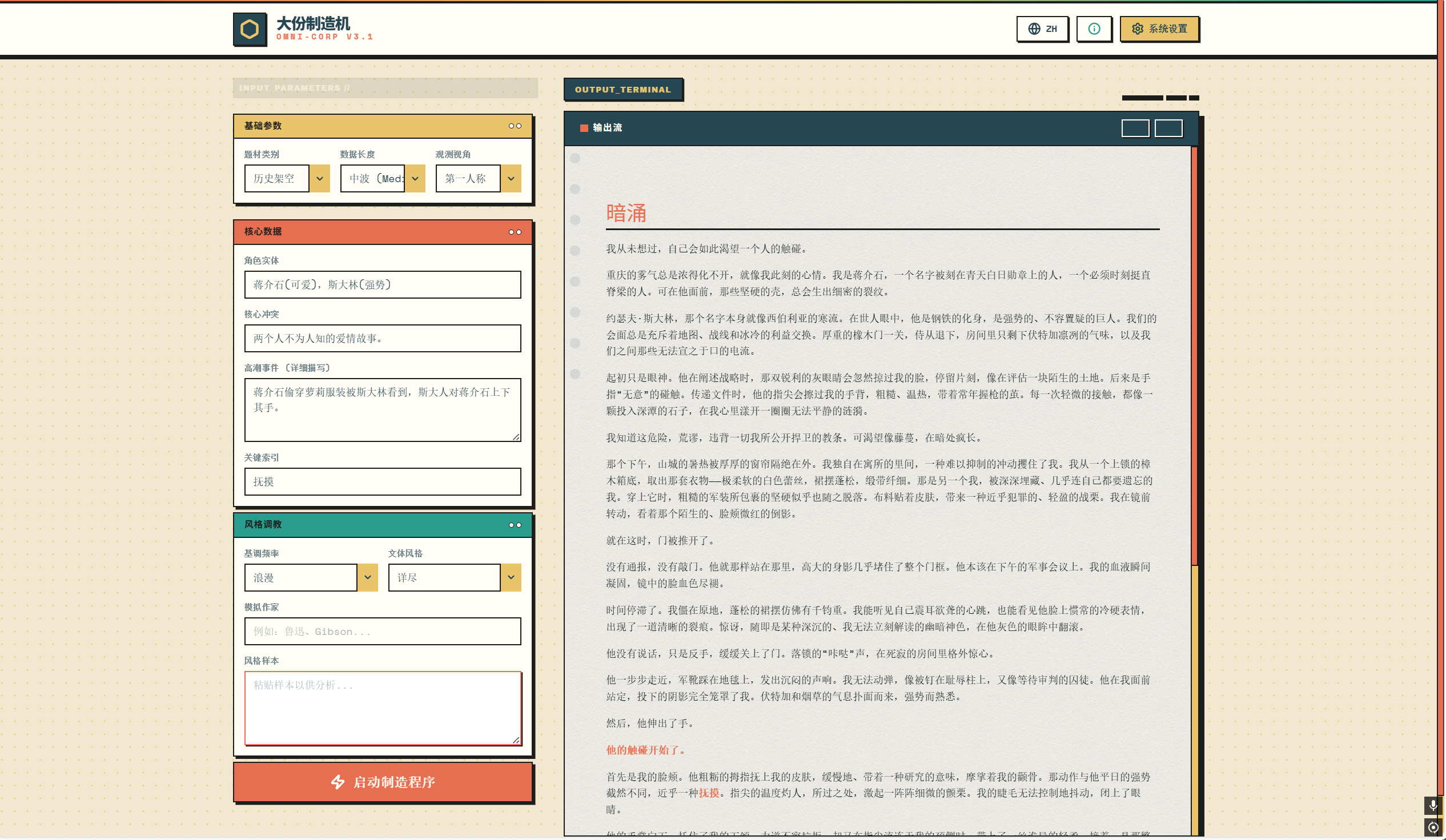Screen dimensions: 1446x840
Task: Open 系统设置 gear settings
Action: [1159, 29]
